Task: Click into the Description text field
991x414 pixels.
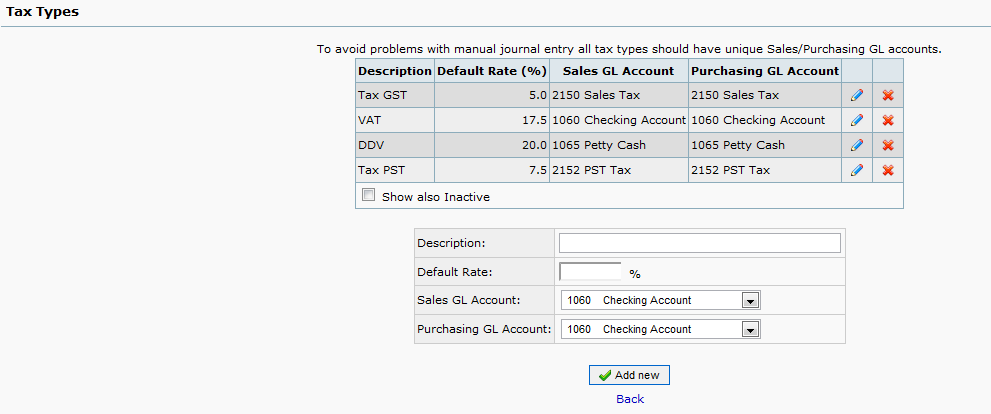Action: click(x=699, y=243)
